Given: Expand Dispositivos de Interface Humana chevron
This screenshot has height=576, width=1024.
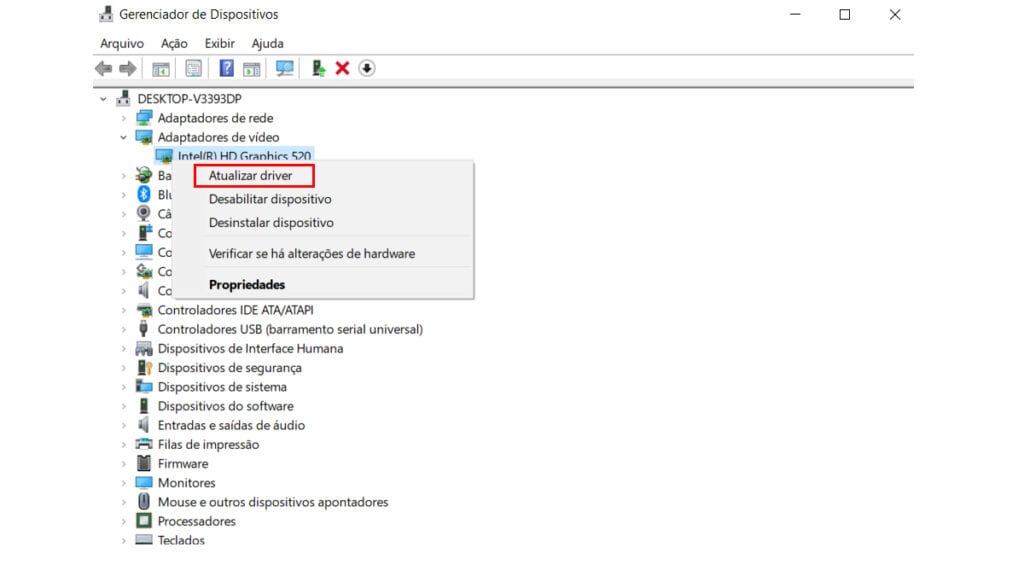Looking at the screenshot, I should coord(123,349).
